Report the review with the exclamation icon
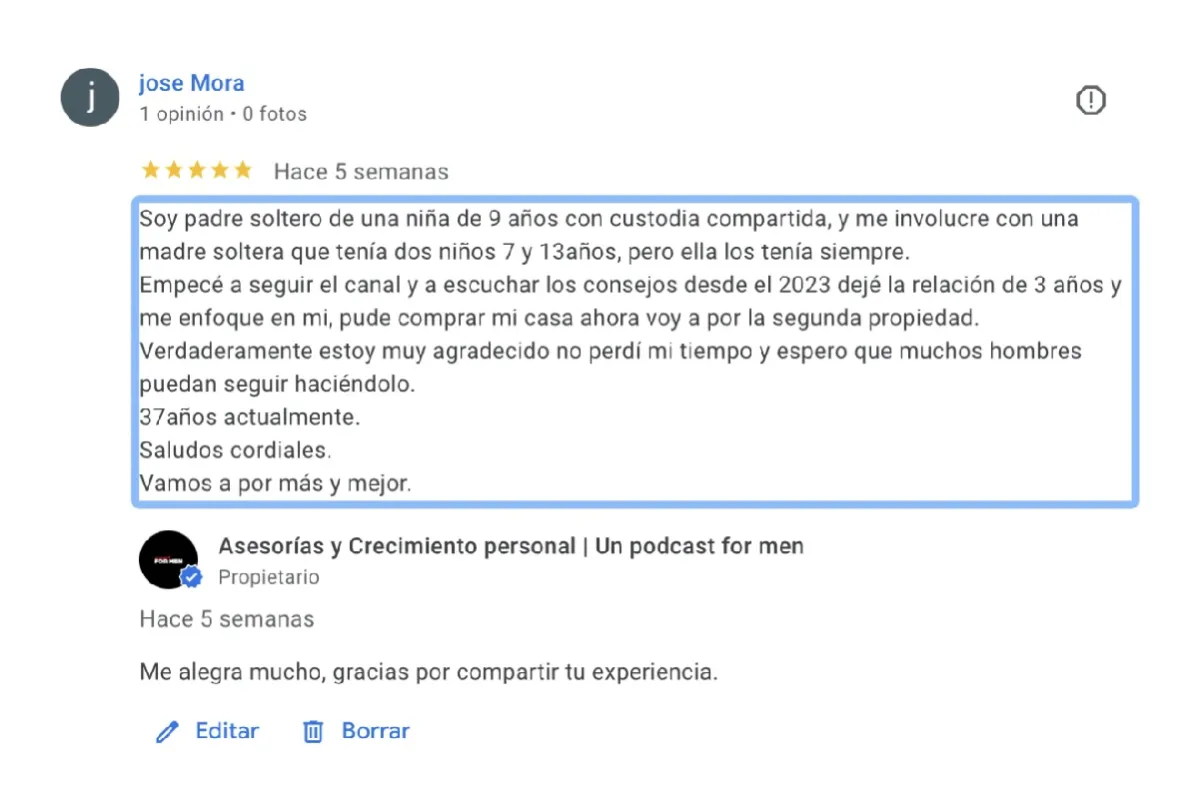The width and height of the screenshot is (1200, 800). [1090, 100]
